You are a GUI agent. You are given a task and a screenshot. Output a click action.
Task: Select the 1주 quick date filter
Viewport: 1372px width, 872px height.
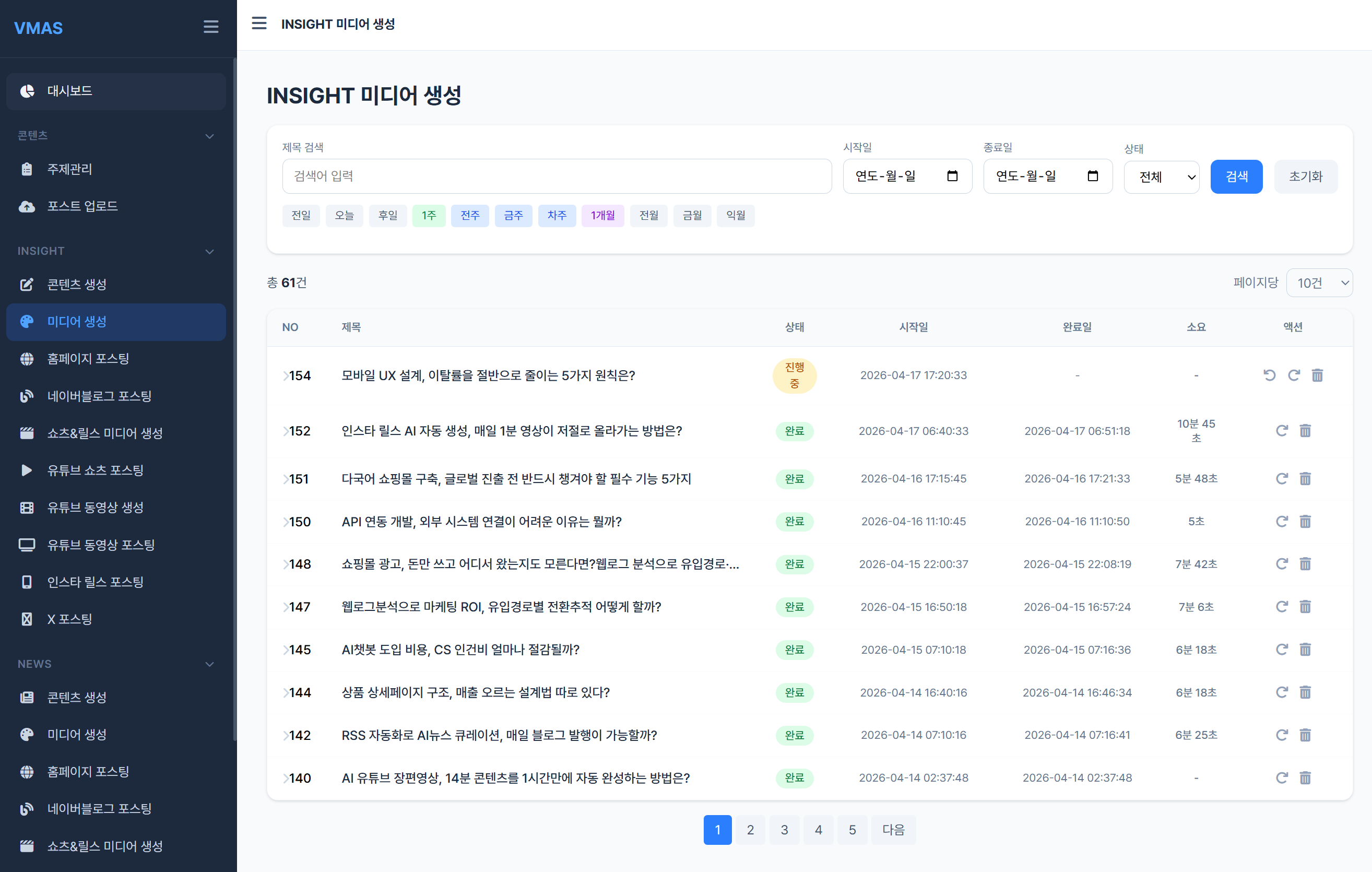(429, 216)
